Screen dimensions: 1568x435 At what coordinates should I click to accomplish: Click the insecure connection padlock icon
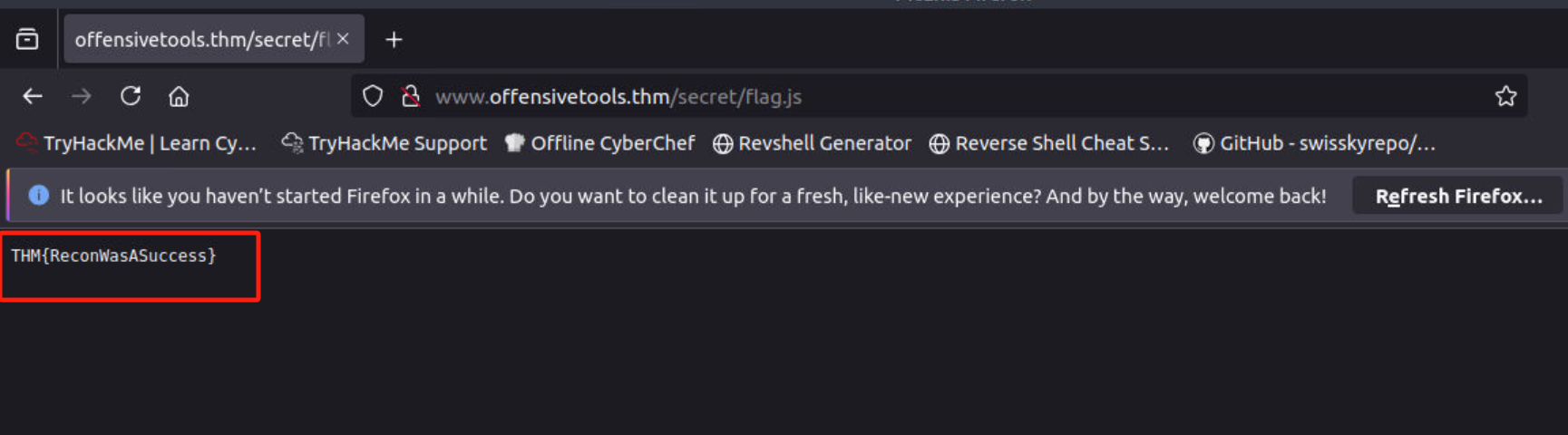click(x=411, y=96)
